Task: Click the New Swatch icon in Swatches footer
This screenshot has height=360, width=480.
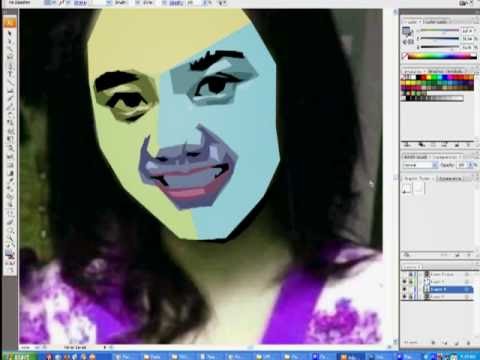Action: click(x=457, y=145)
